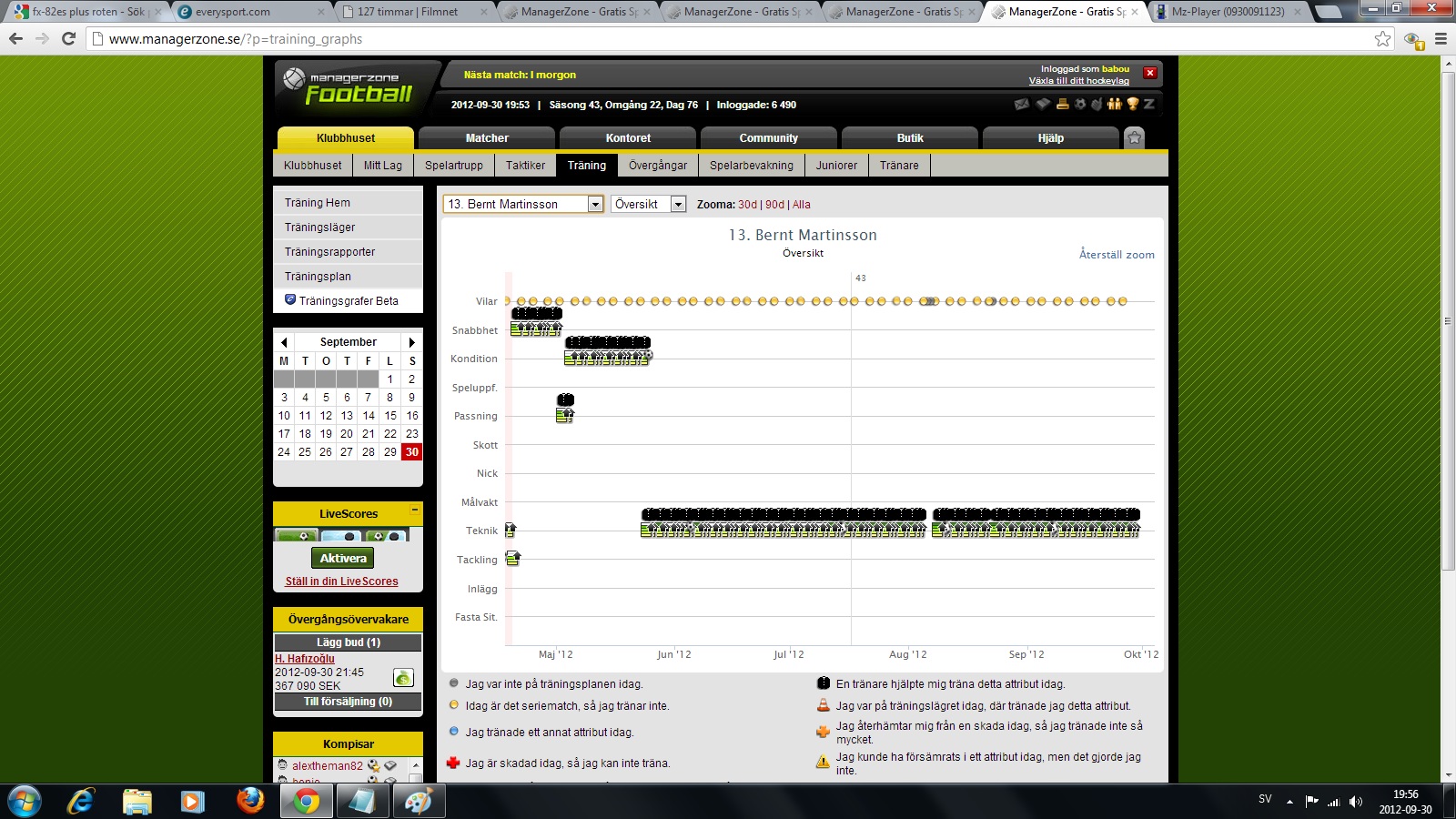
Task: Open Firefox from the taskbar
Action: [x=250, y=801]
